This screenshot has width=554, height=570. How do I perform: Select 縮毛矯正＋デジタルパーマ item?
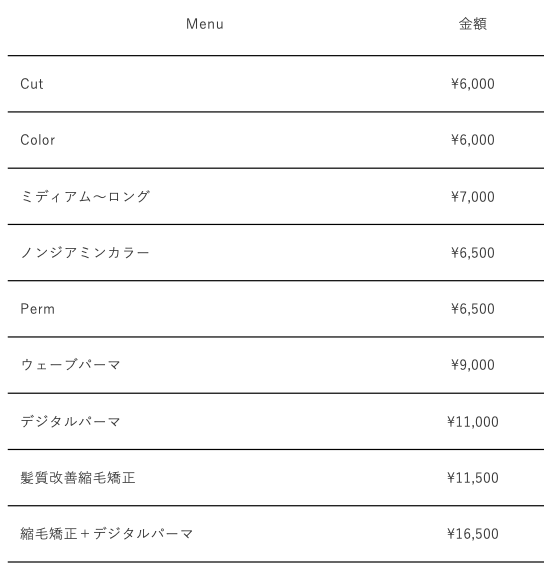click(x=107, y=534)
